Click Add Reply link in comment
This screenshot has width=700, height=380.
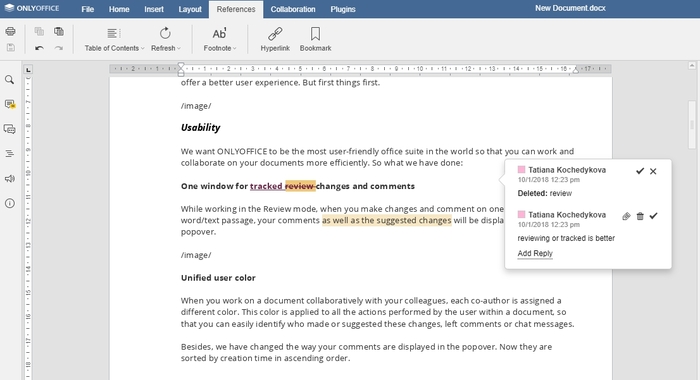535,253
